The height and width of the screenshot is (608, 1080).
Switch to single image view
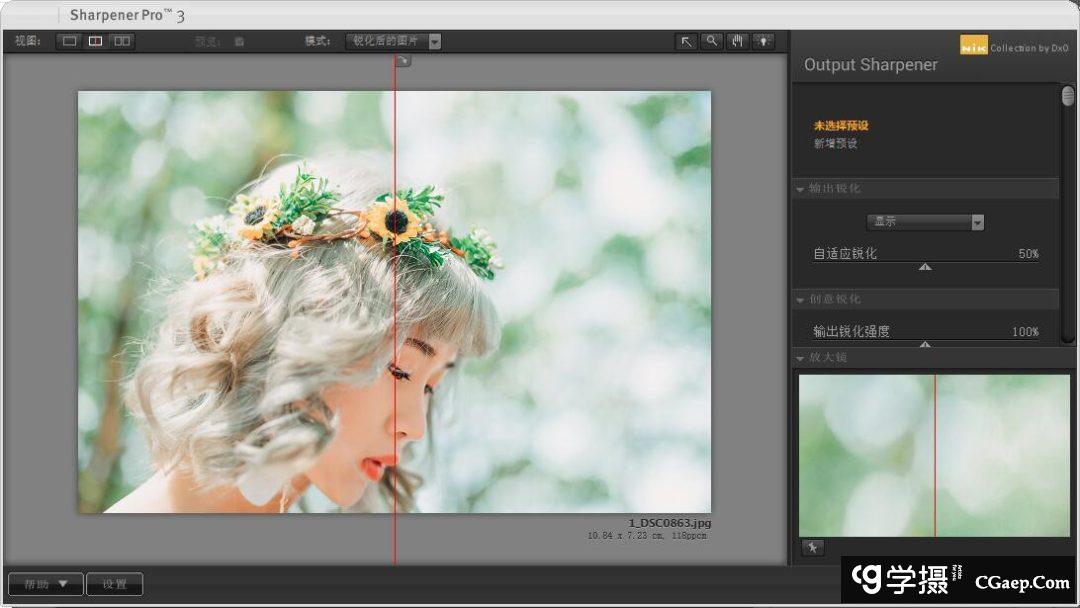coord(69,41)
